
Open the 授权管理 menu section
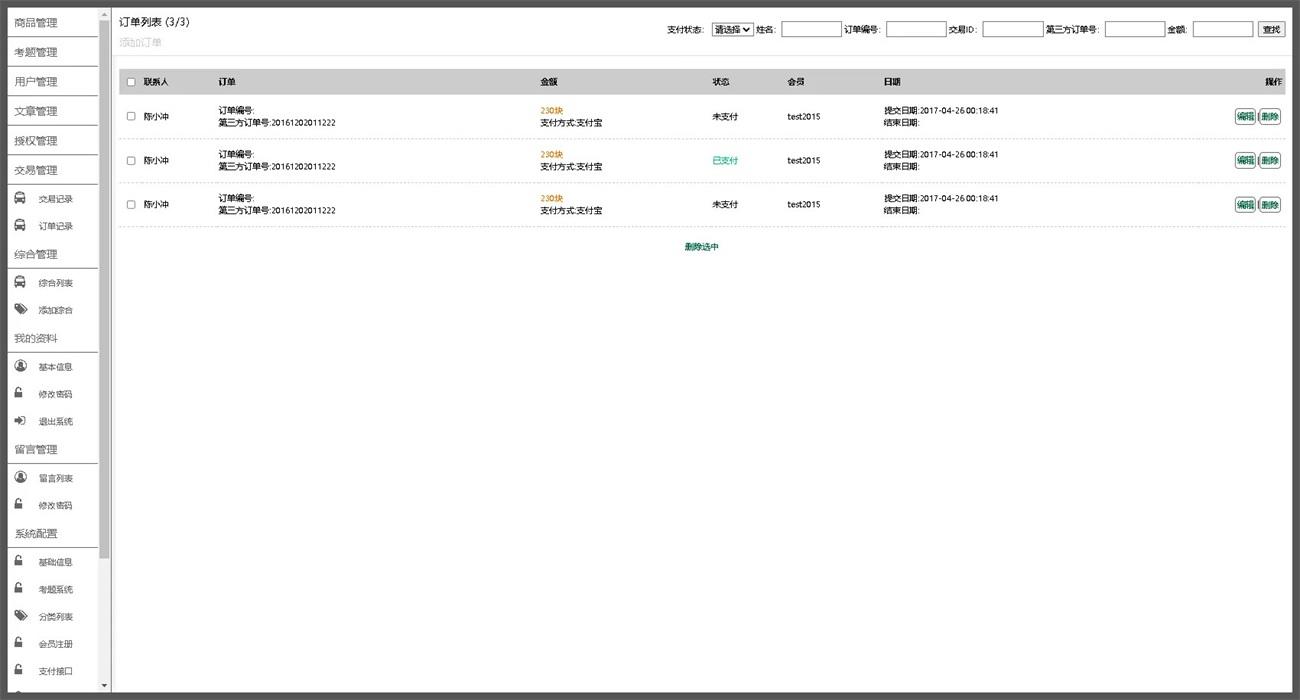(x=36, y=141)
